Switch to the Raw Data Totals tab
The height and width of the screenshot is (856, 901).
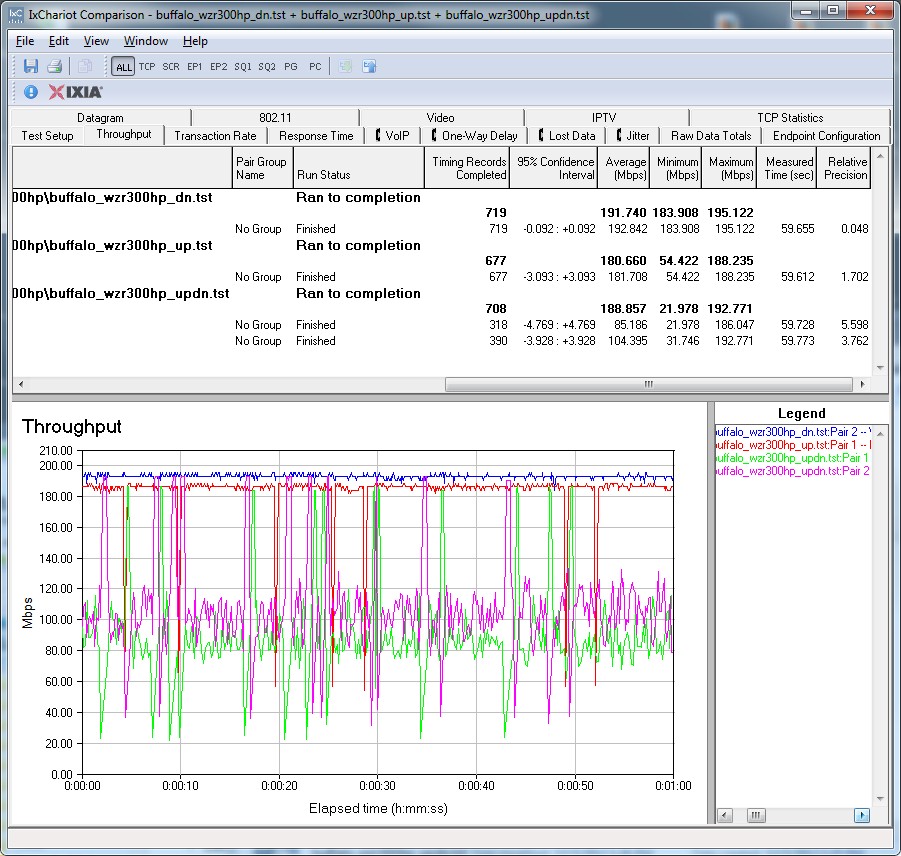coord(711,136)
